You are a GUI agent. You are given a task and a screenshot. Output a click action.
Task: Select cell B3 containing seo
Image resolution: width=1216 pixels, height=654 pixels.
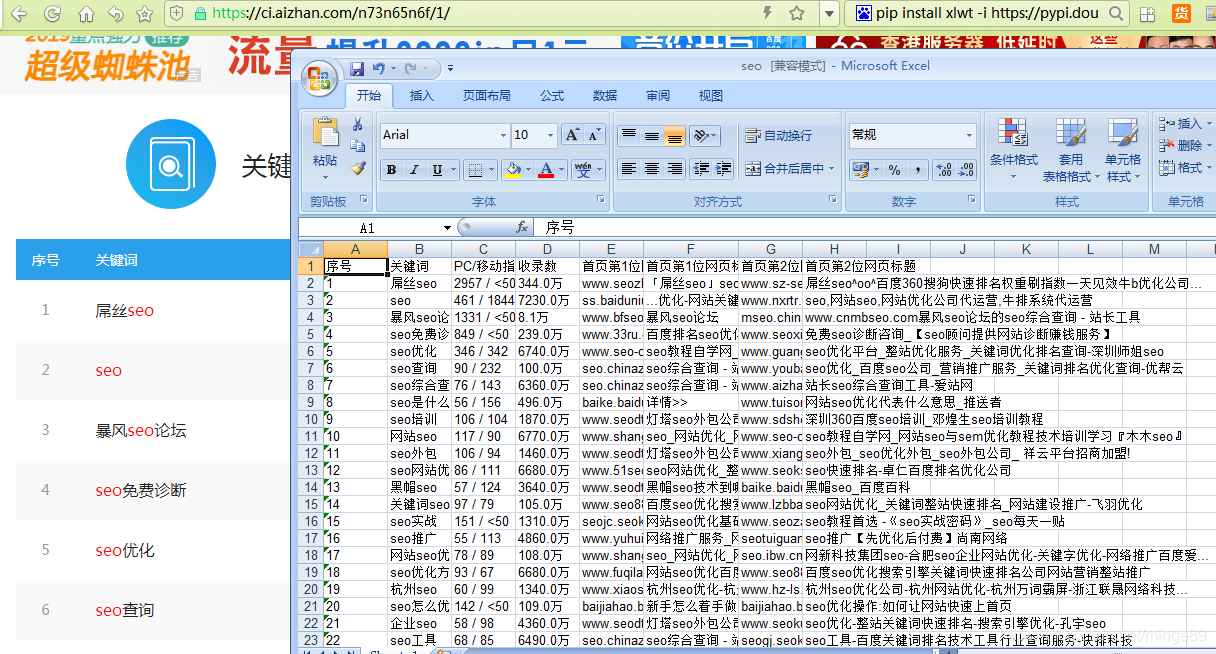pos(419,300)
